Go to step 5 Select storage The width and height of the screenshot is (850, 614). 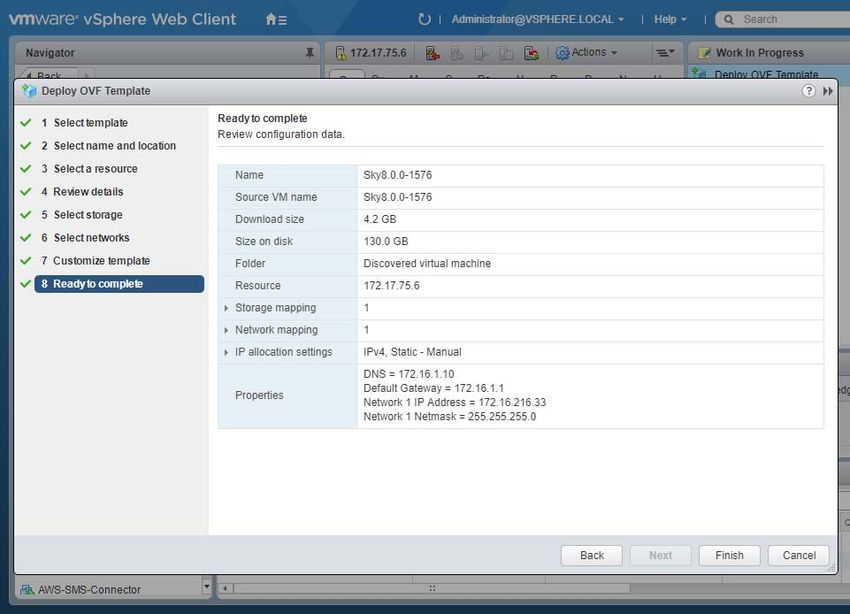coord(88,215)
